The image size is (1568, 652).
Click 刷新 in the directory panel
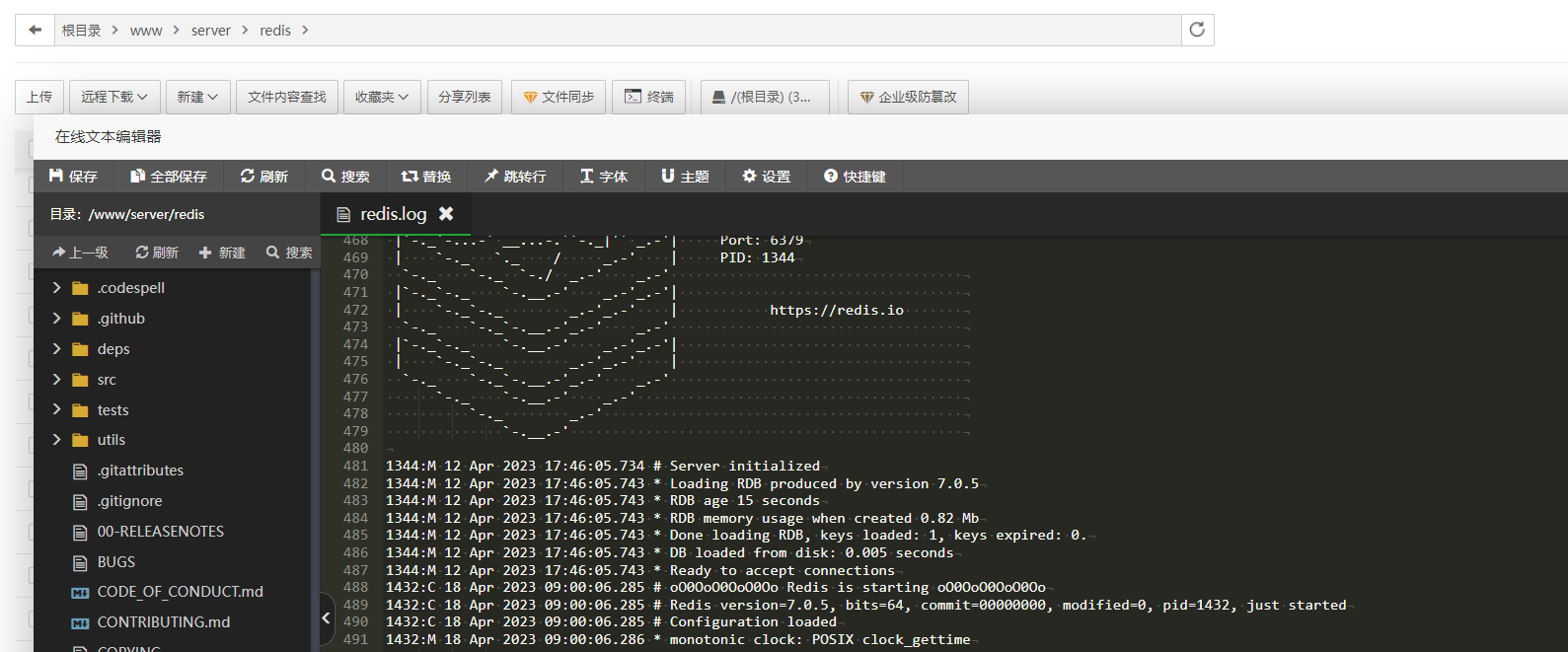pyautogui.click(x=157, y=253)
